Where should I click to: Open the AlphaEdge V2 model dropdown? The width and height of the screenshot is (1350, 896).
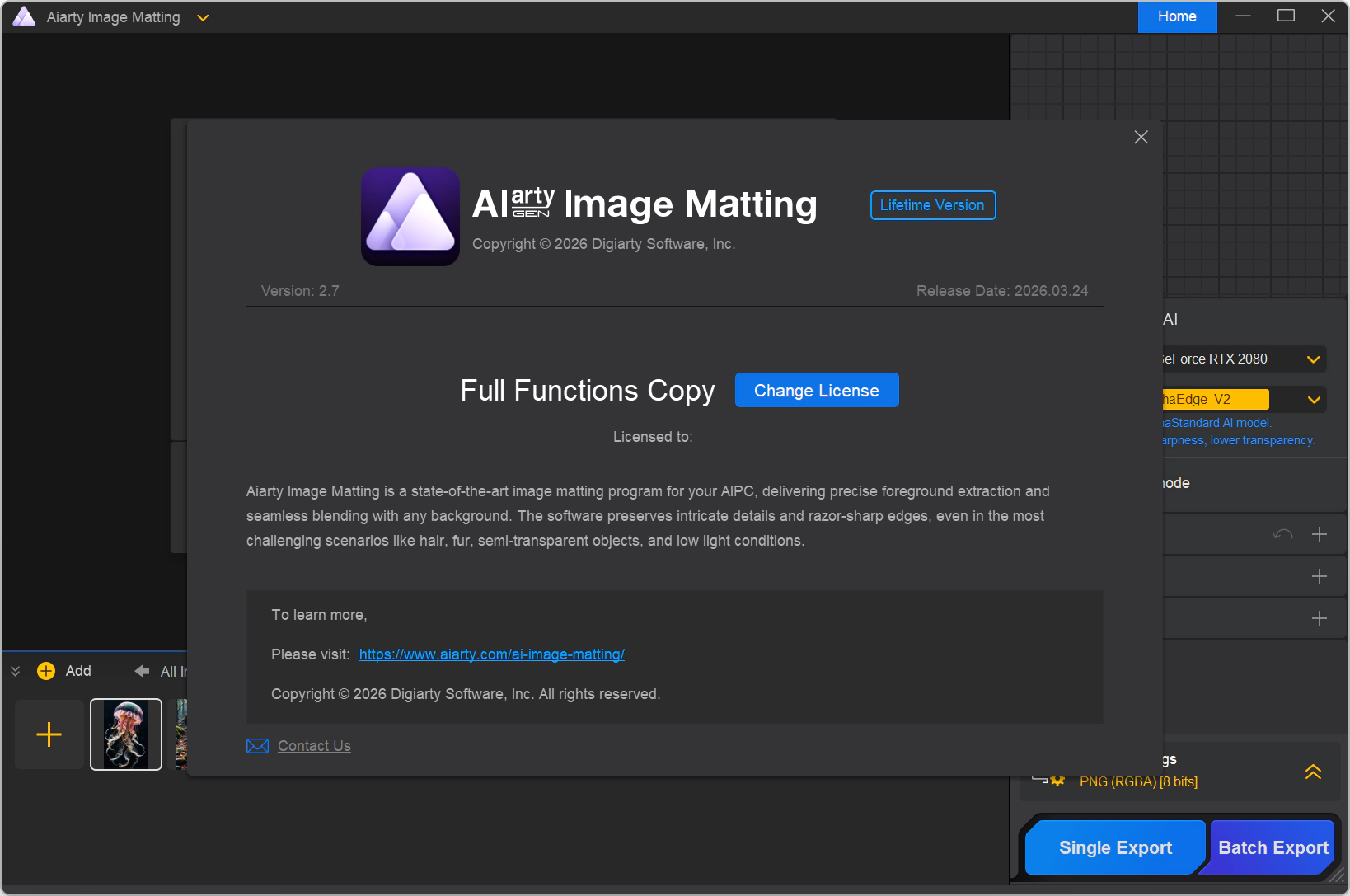[x=1313, y=400]
